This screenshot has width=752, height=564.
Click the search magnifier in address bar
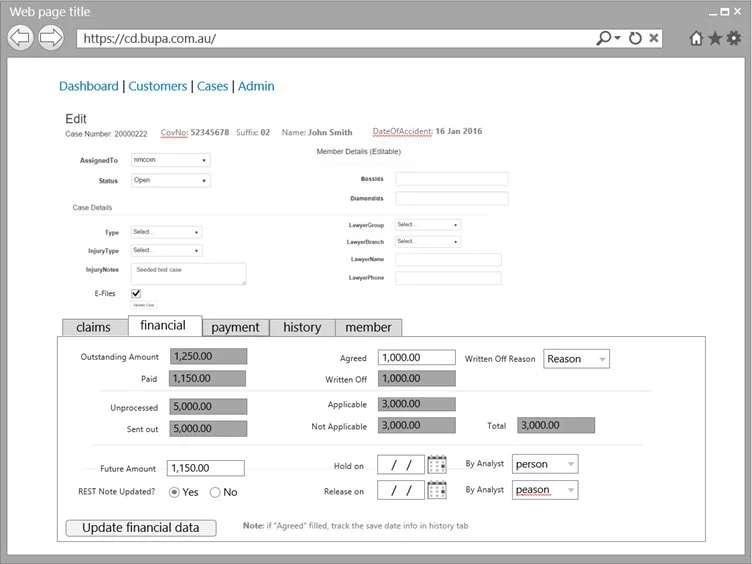tap(604, 38)
